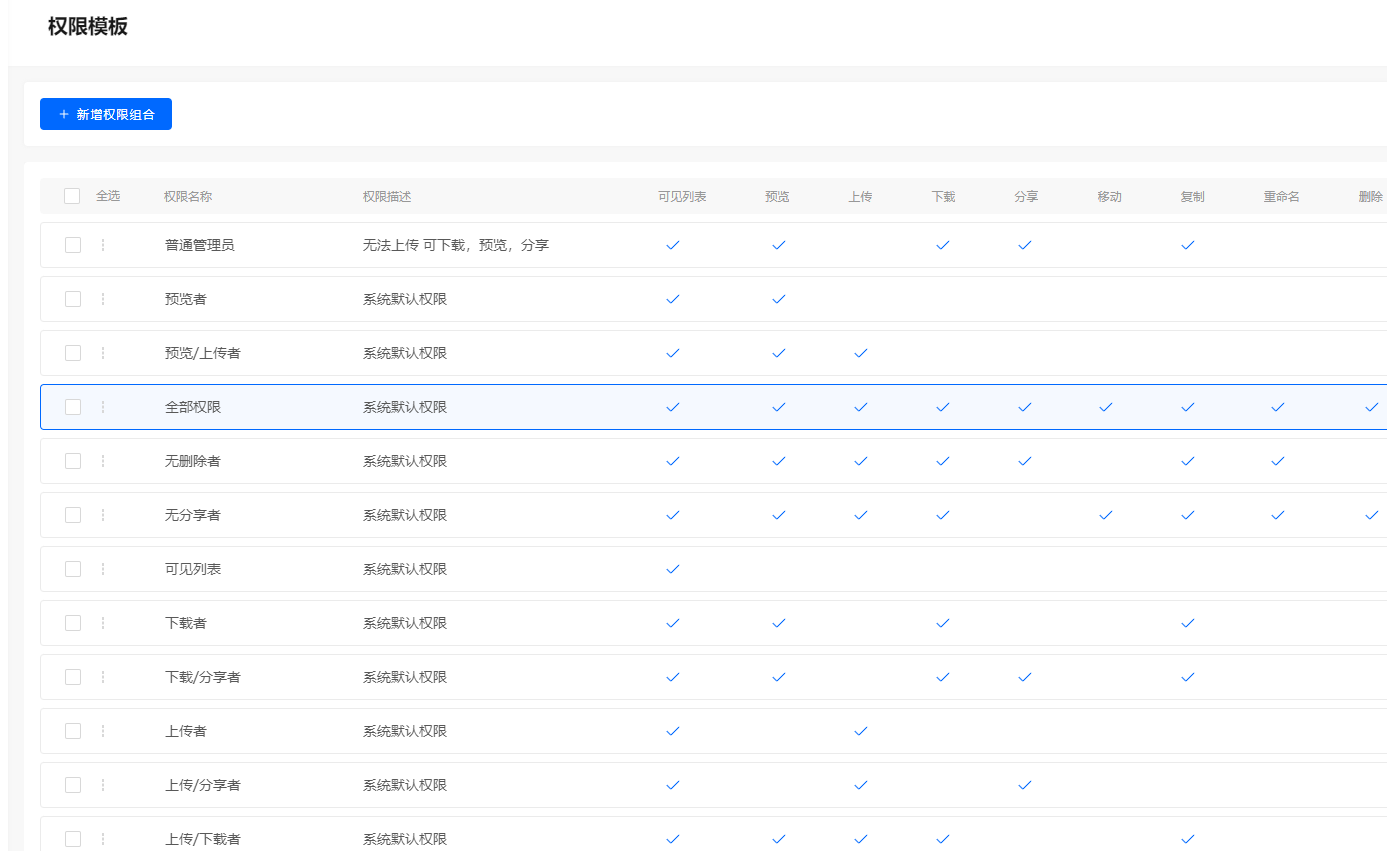Viewport: 1387px width, 851px height.
Task: Open the more-options dots for 无分享者
Action: coord(103,515)
